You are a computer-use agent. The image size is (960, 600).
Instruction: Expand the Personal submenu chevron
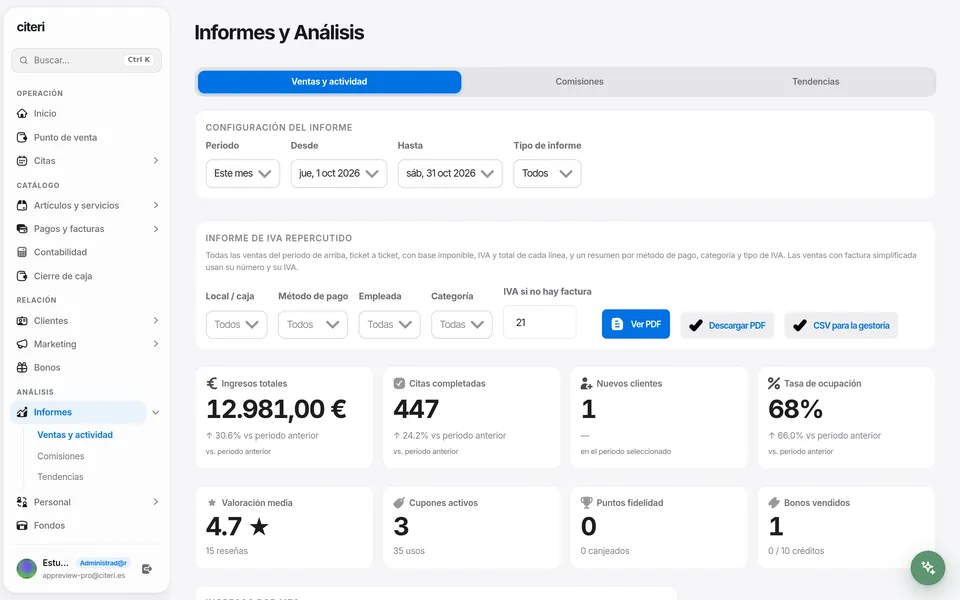click(x=156, y=502)
